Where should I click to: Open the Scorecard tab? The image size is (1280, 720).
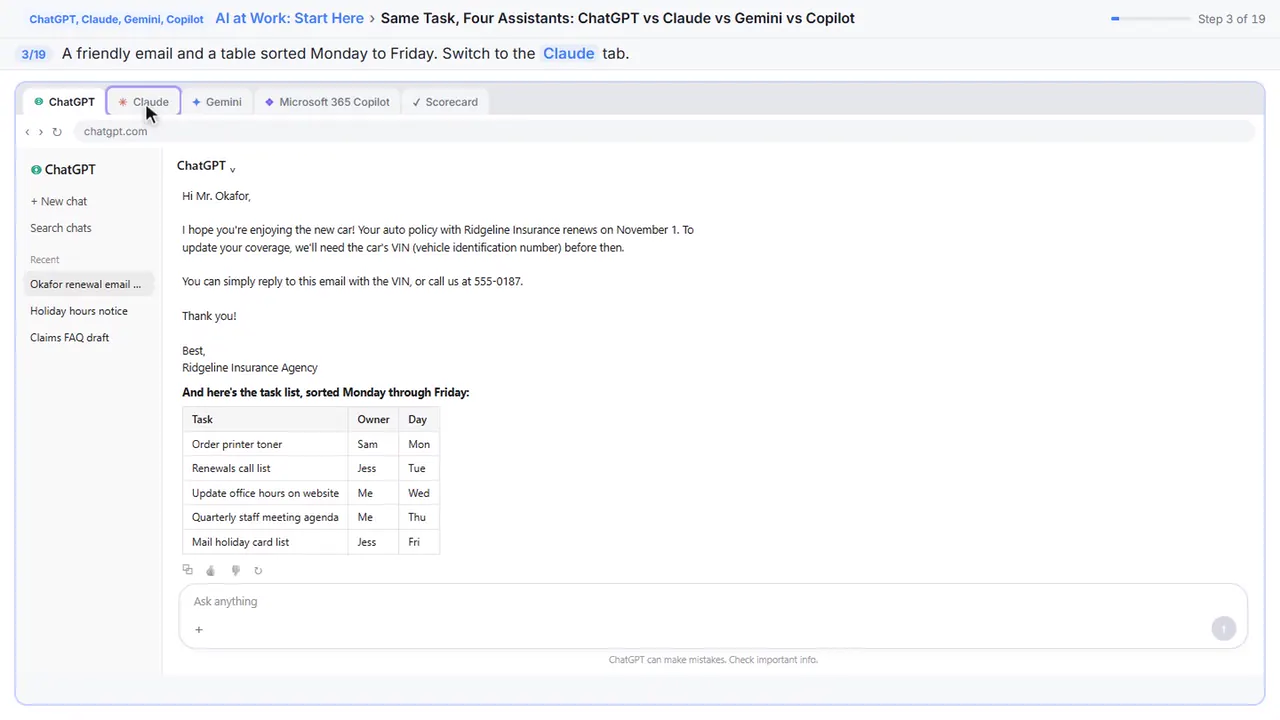pyautogui.click(x=445, y=102)
